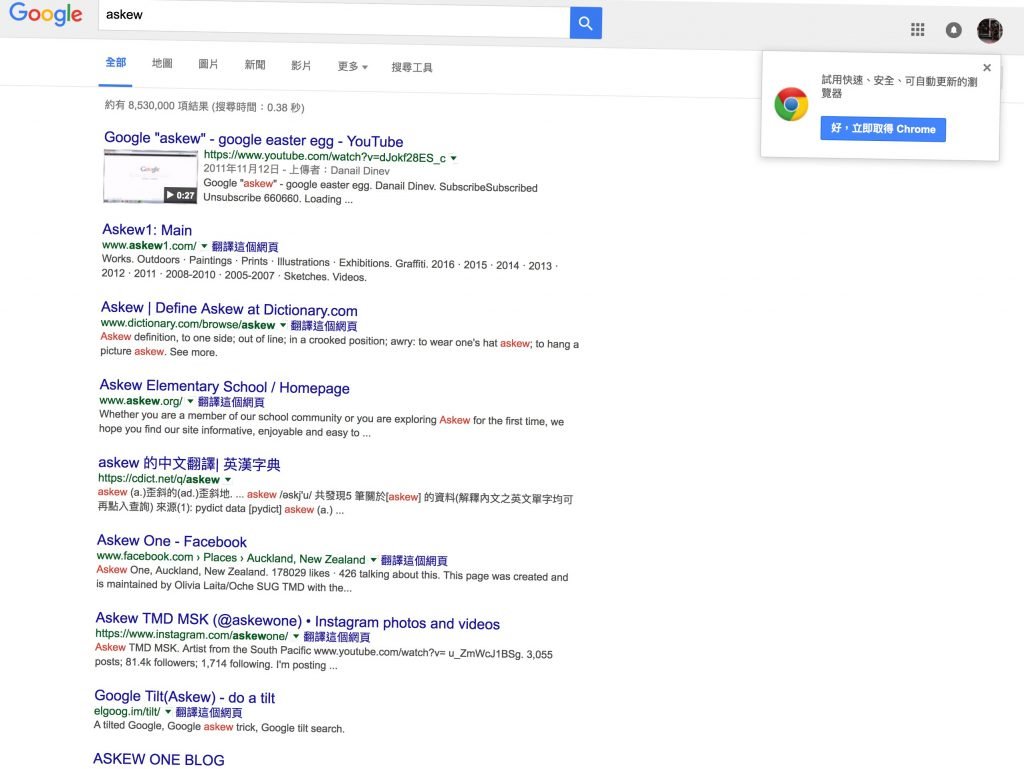Expand the arrow beside the youtube.com URL

453,158
